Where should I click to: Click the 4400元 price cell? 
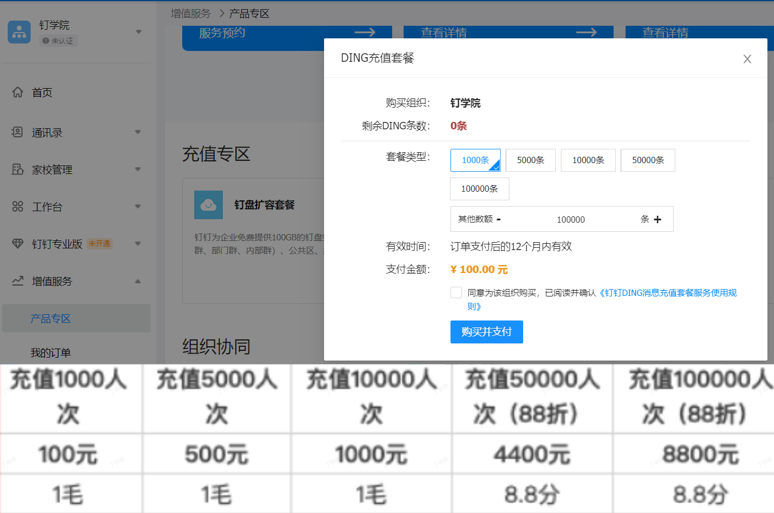point(532,454)
